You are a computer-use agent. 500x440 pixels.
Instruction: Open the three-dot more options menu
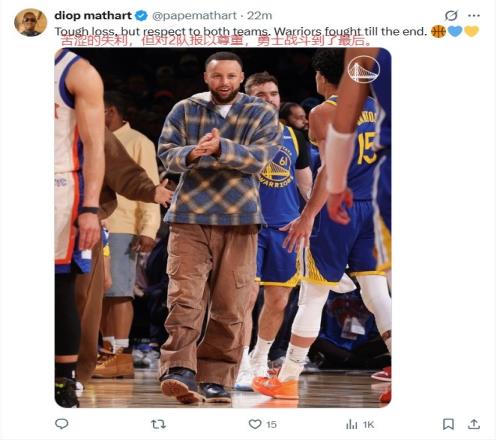(474, 15)
